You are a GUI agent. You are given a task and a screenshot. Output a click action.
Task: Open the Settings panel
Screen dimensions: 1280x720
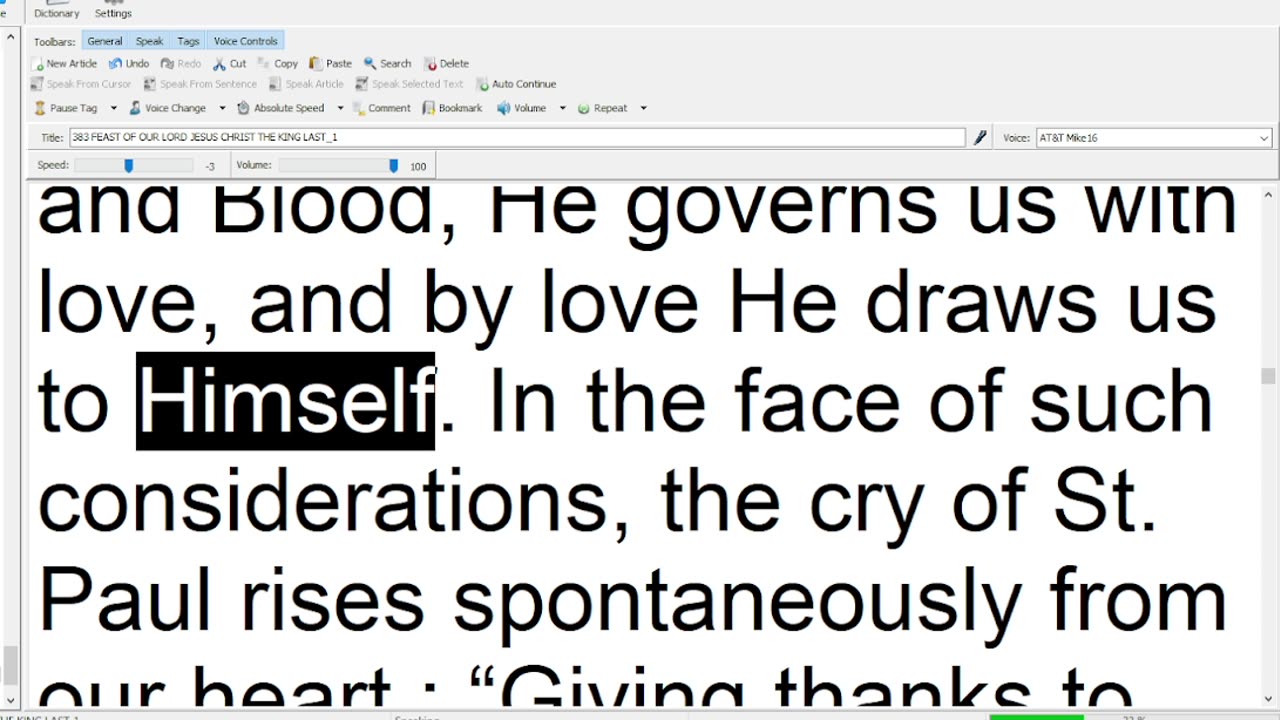113,10
